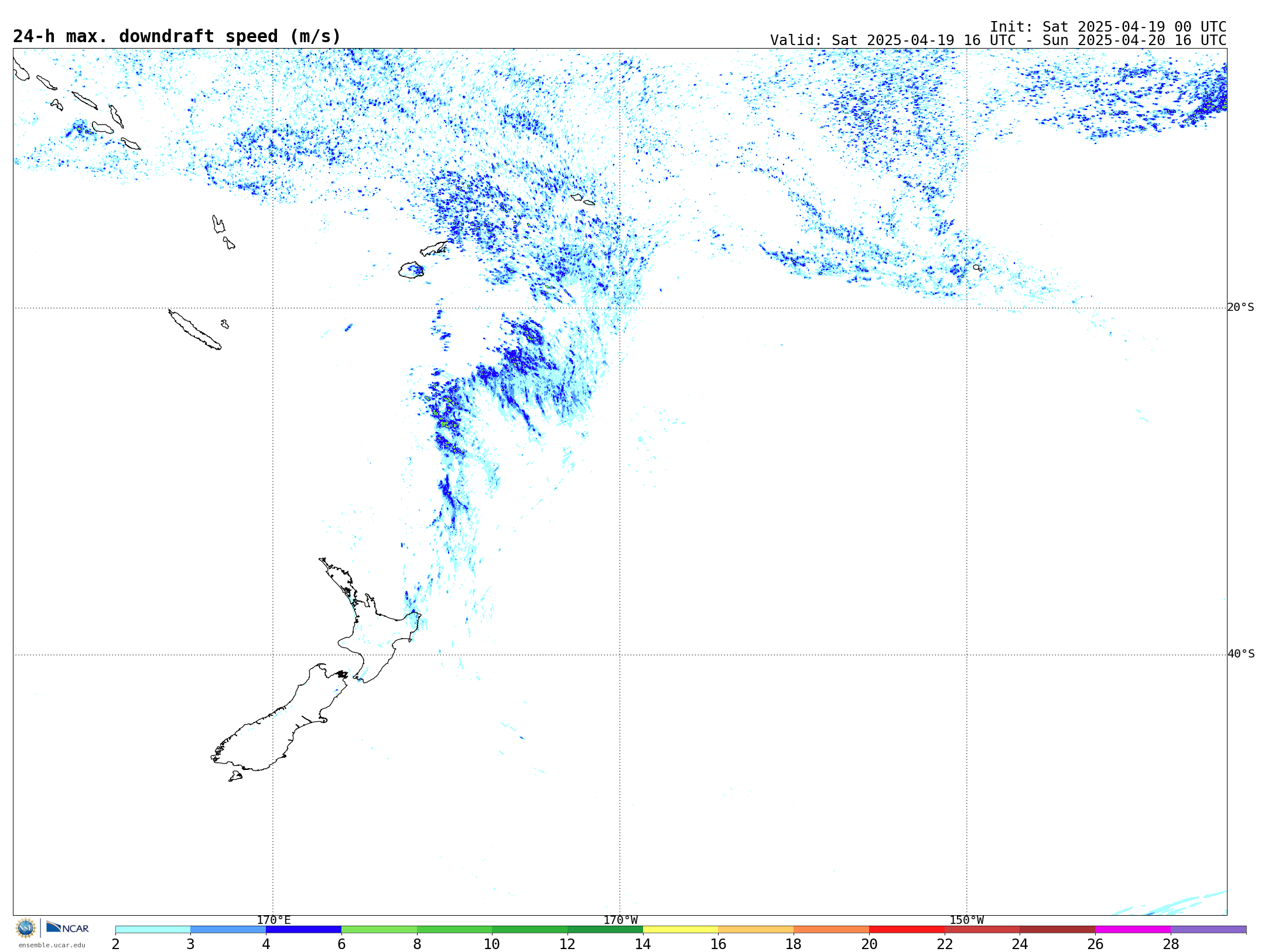1265x952 pixels.
Task: Click the NSF logo icon
Action: point(26,928)
